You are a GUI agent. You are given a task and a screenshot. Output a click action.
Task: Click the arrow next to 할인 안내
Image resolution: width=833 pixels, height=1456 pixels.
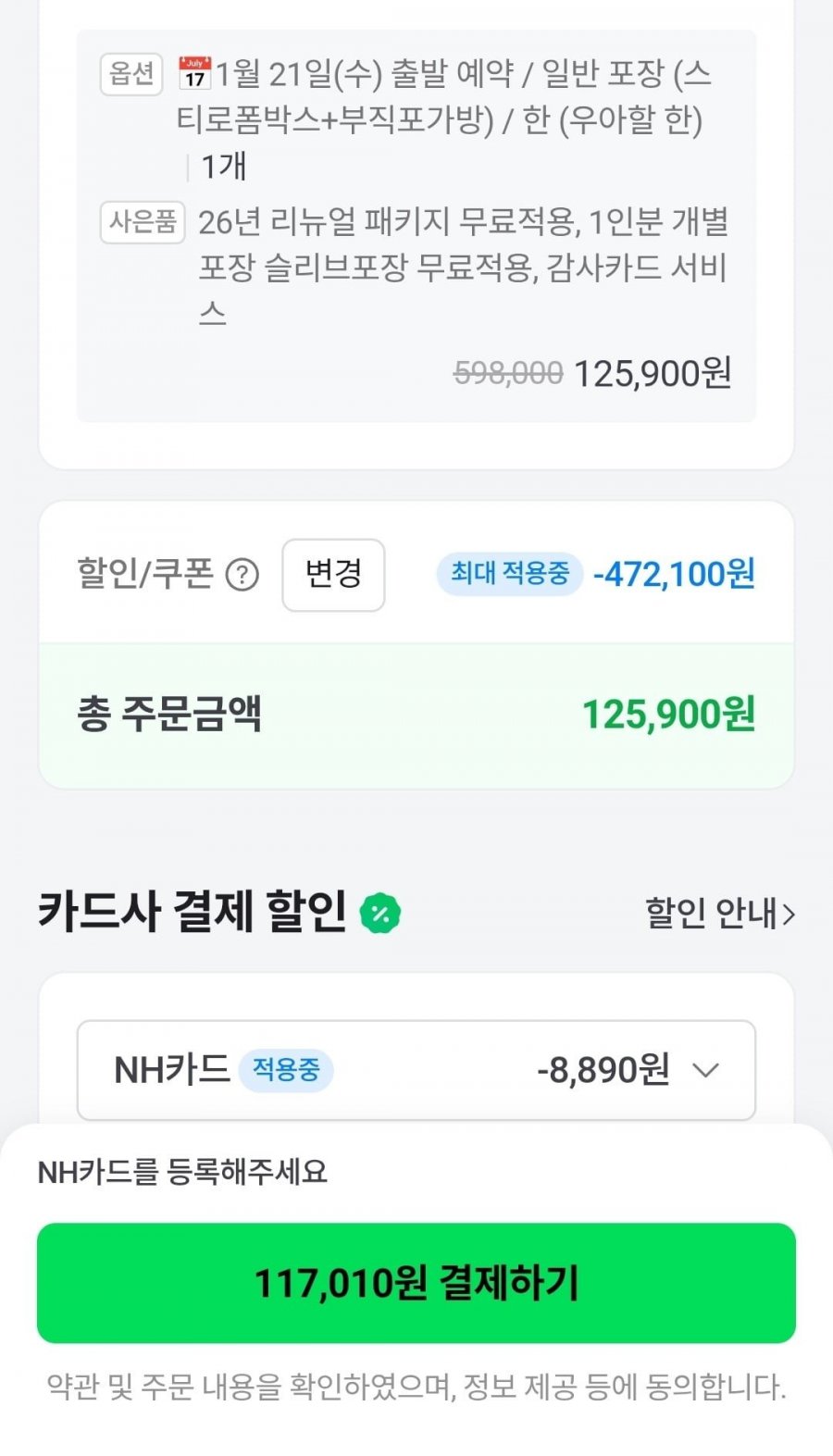(x=789, y=915)
